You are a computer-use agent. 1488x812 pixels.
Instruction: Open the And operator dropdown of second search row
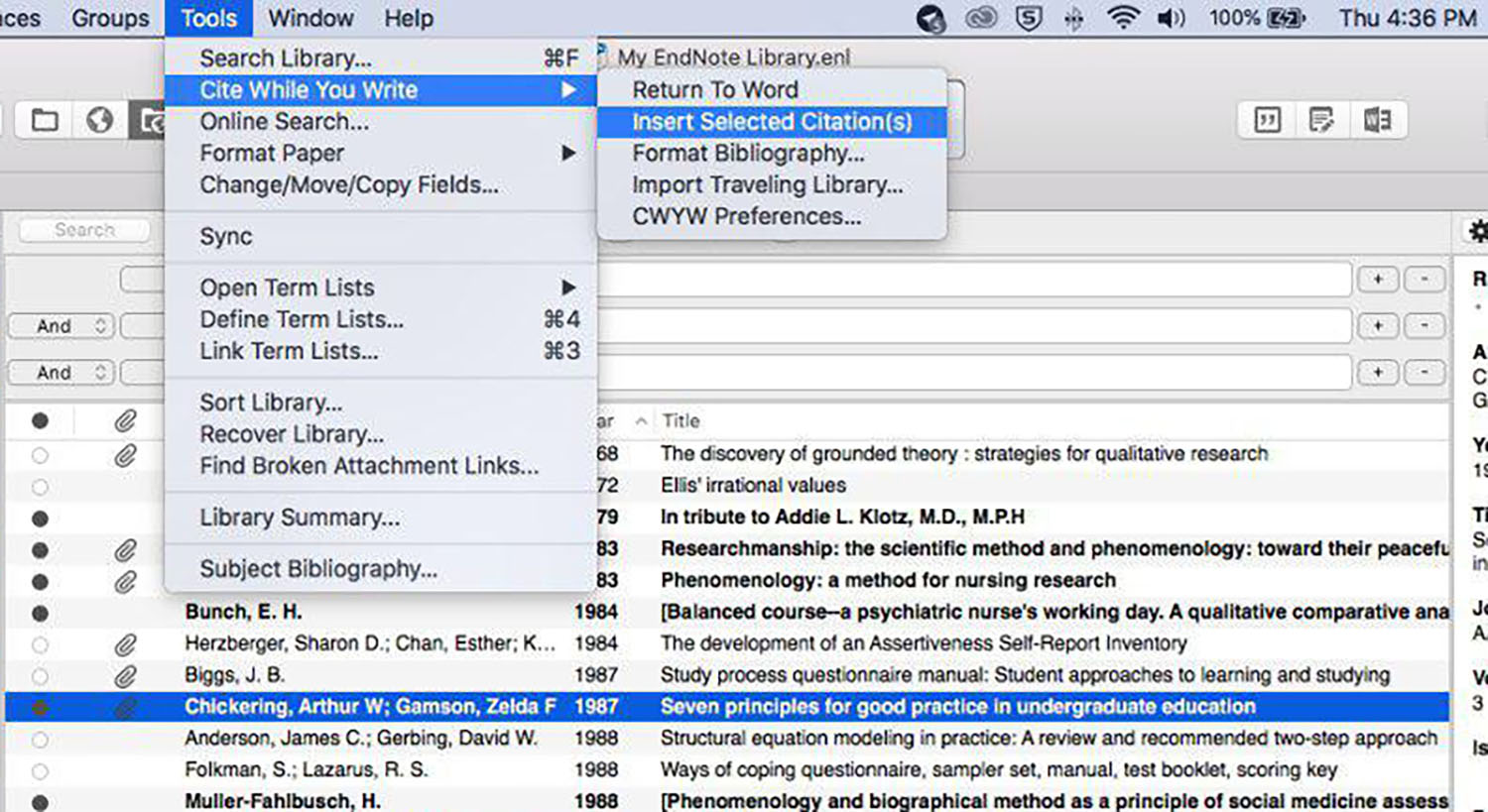click(62, 326)
